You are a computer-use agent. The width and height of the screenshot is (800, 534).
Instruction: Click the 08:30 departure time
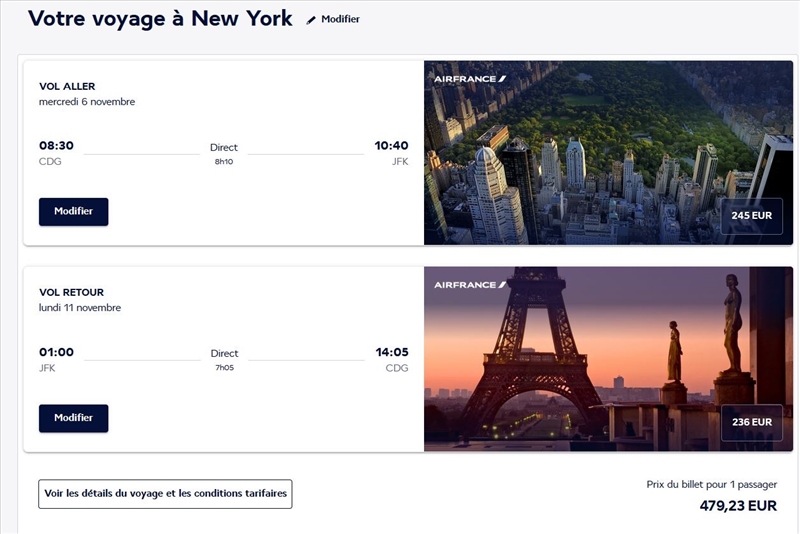pyautogui.click(x=56, y=146)
